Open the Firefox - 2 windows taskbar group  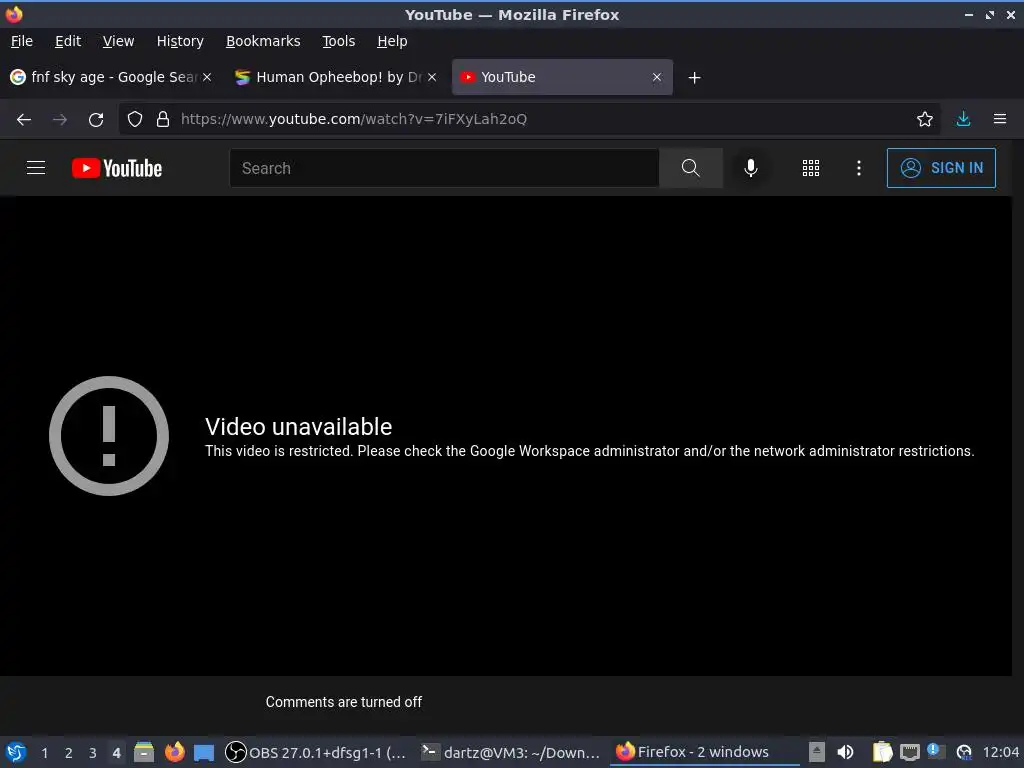705,752
